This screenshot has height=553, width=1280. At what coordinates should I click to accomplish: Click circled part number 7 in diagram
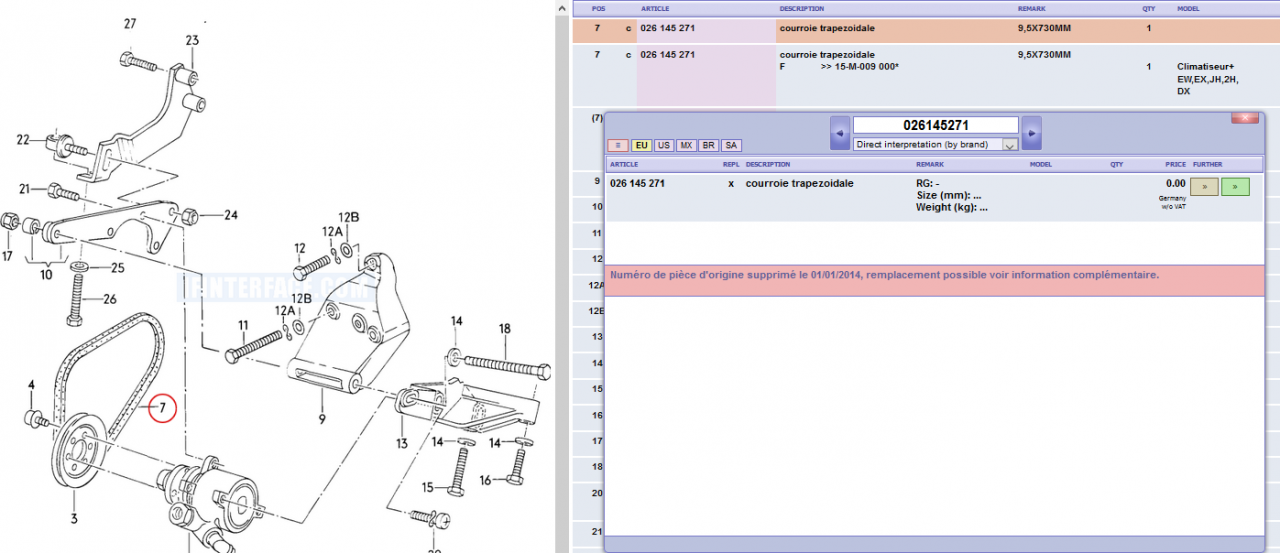coord(161,408)
